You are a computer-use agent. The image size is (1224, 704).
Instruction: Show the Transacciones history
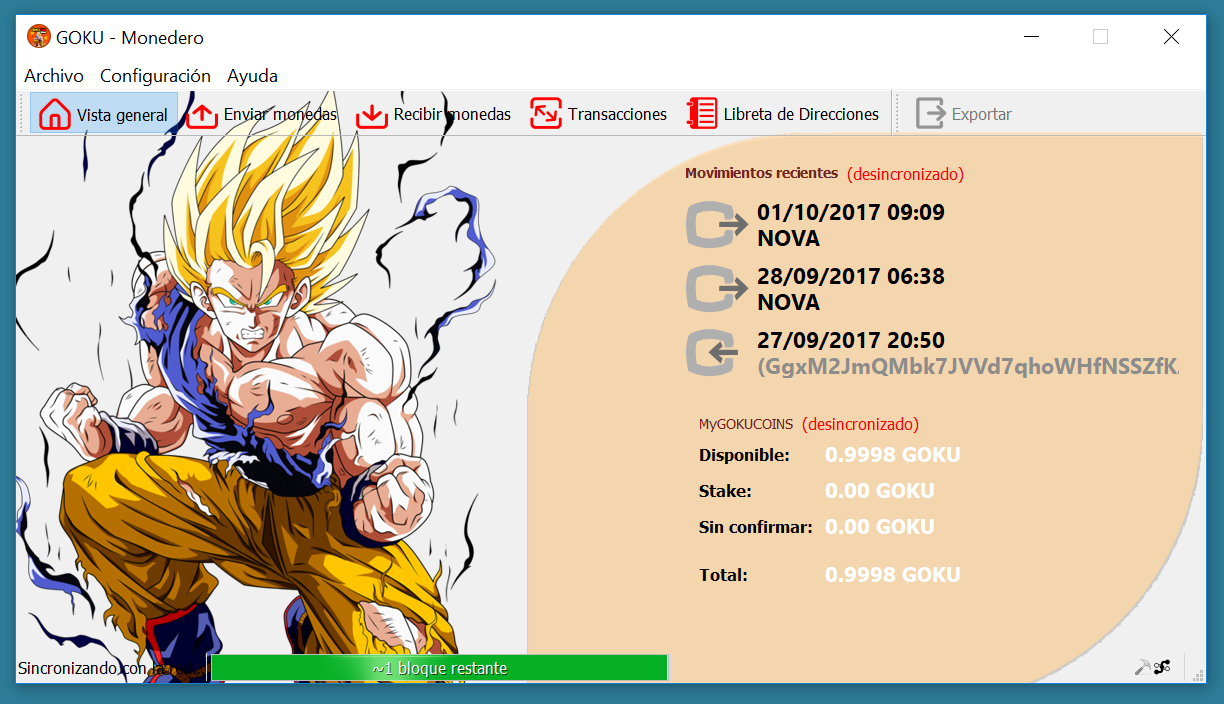click(598, 114)
